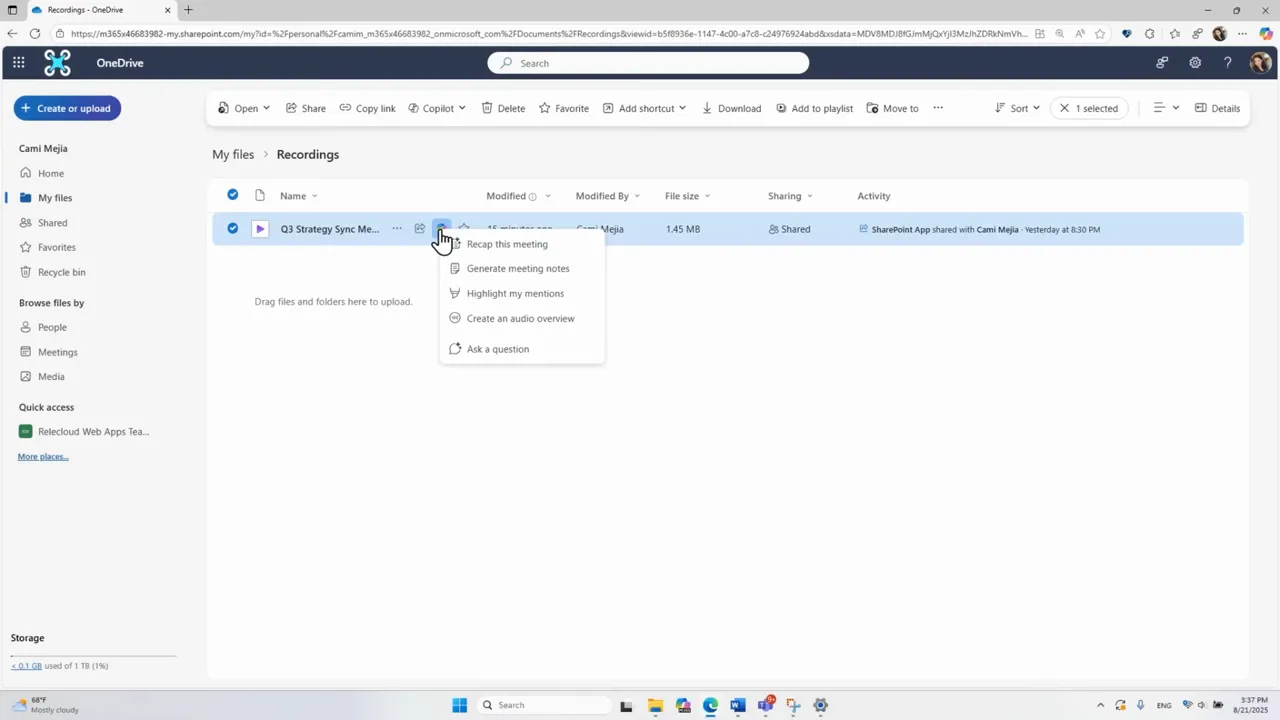This screenshot has width=1280, height=720.
Task: Copy link from the command bar
Action: pos(367,108)
